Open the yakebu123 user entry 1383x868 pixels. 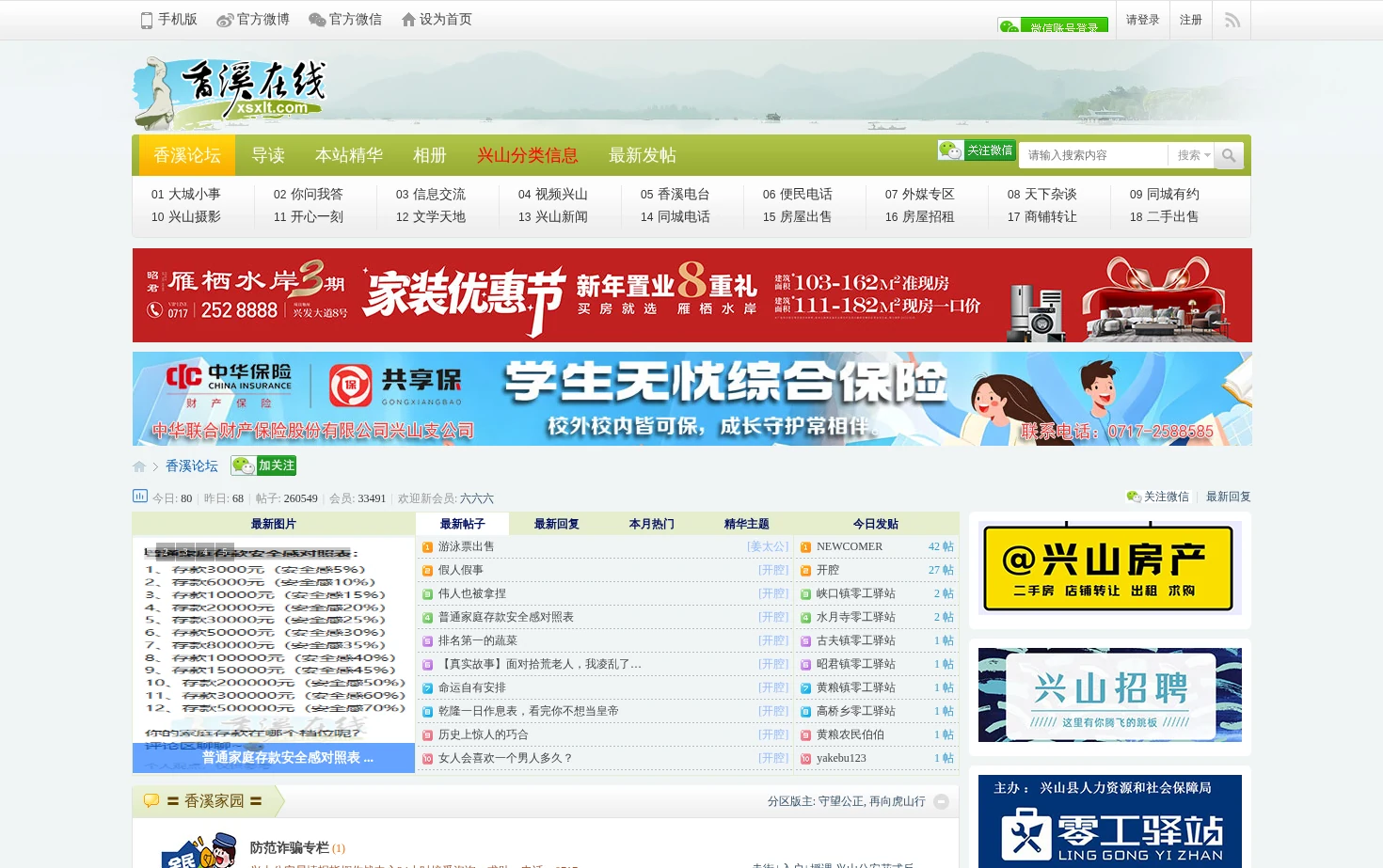(841, 758)
